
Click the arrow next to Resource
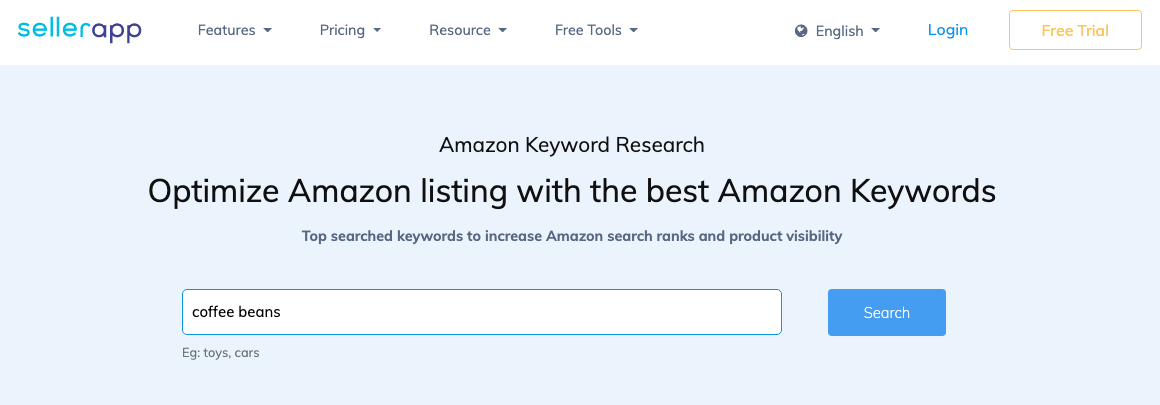(x=503, y=30)
